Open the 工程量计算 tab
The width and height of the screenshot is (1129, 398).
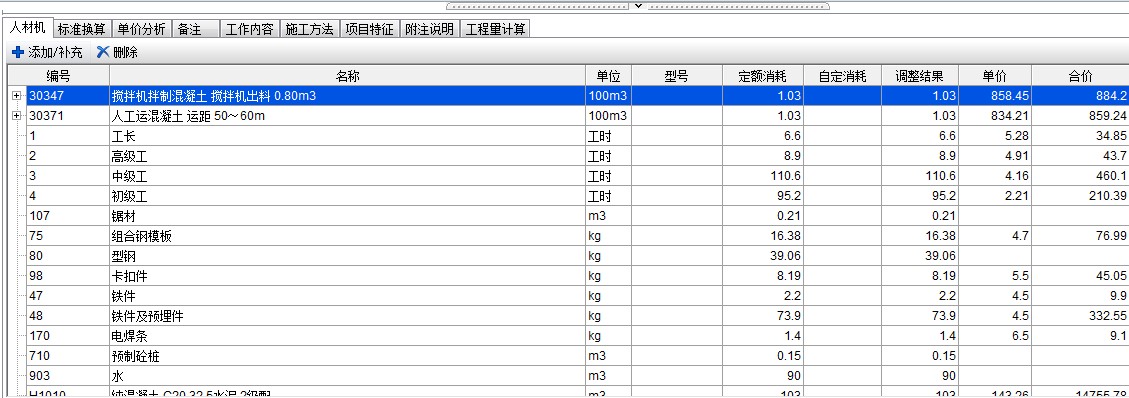(x=495, y=29)
